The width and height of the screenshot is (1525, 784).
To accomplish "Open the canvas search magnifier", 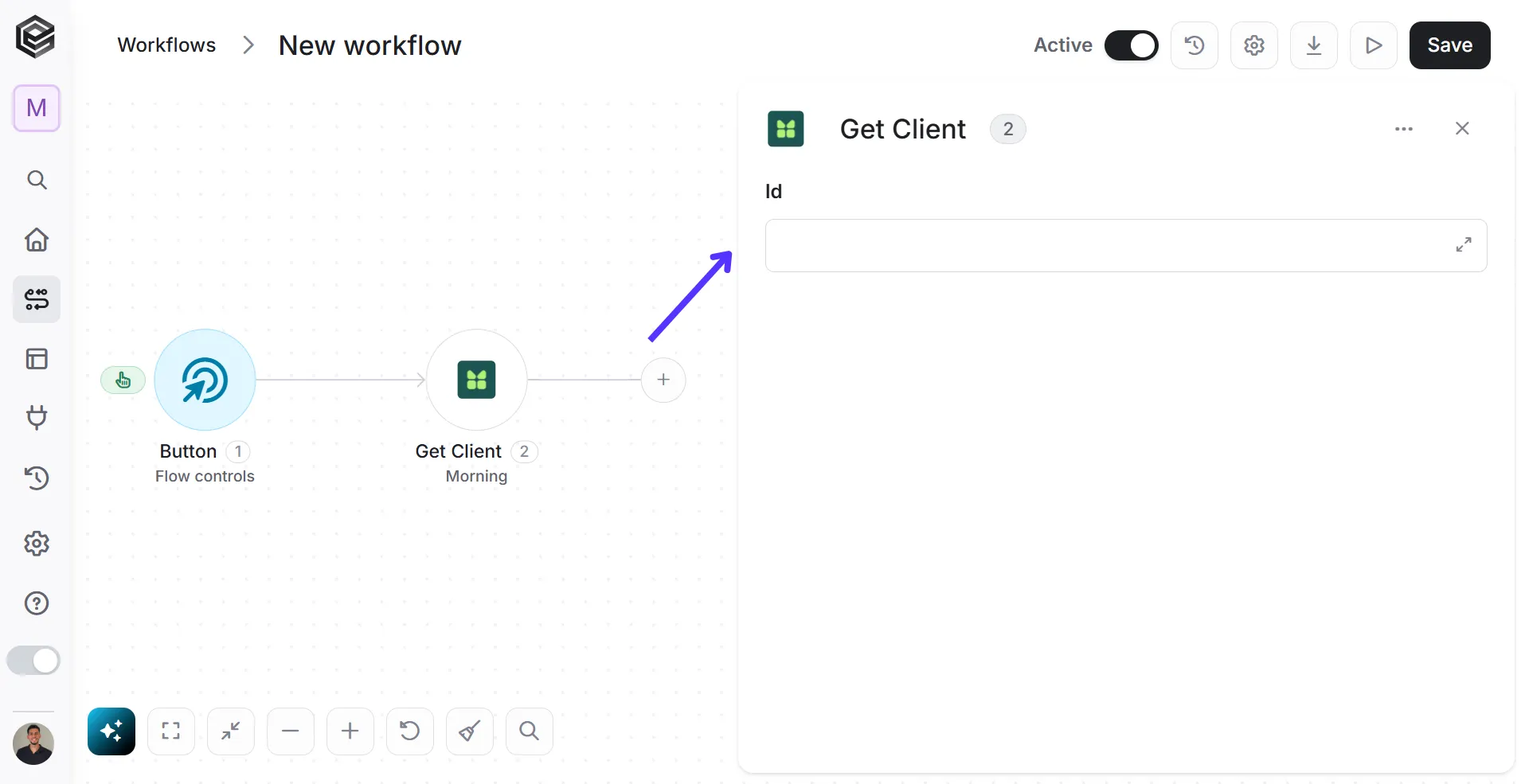I will point(530,731).
